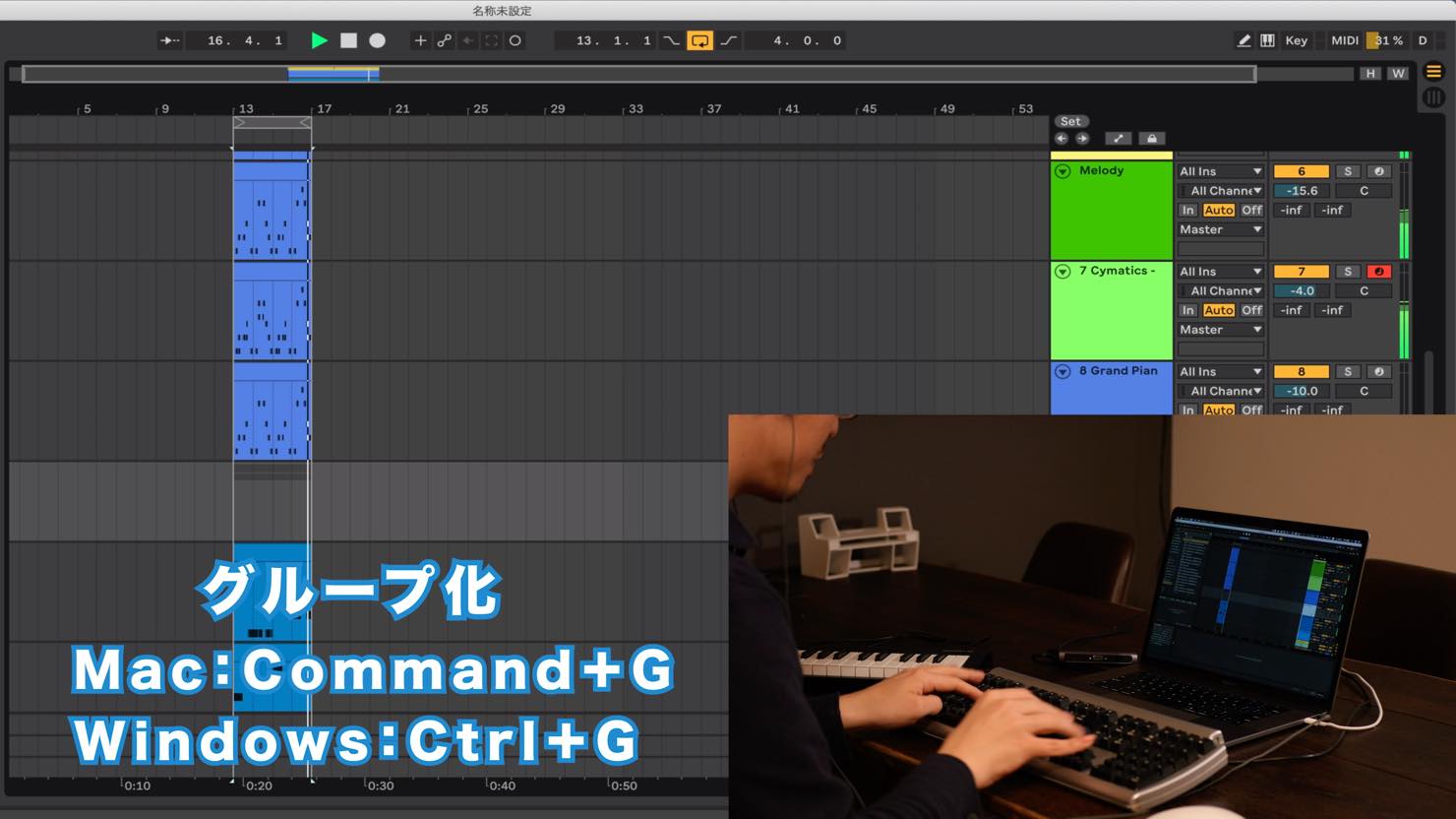Toggle 8 Grand Pian track activator 8
The width and height of the screenshot is (1456, 819).
point(1301,372)
